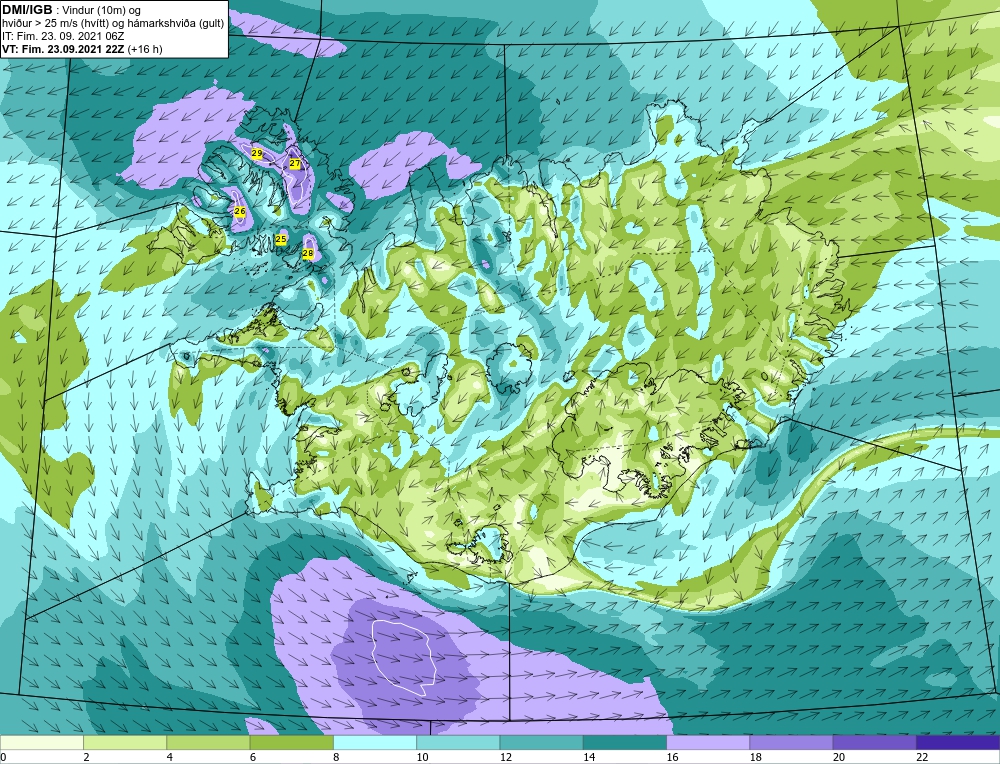Click the yellow gust label 27
1000x764 pixels.
pos(295,163)
